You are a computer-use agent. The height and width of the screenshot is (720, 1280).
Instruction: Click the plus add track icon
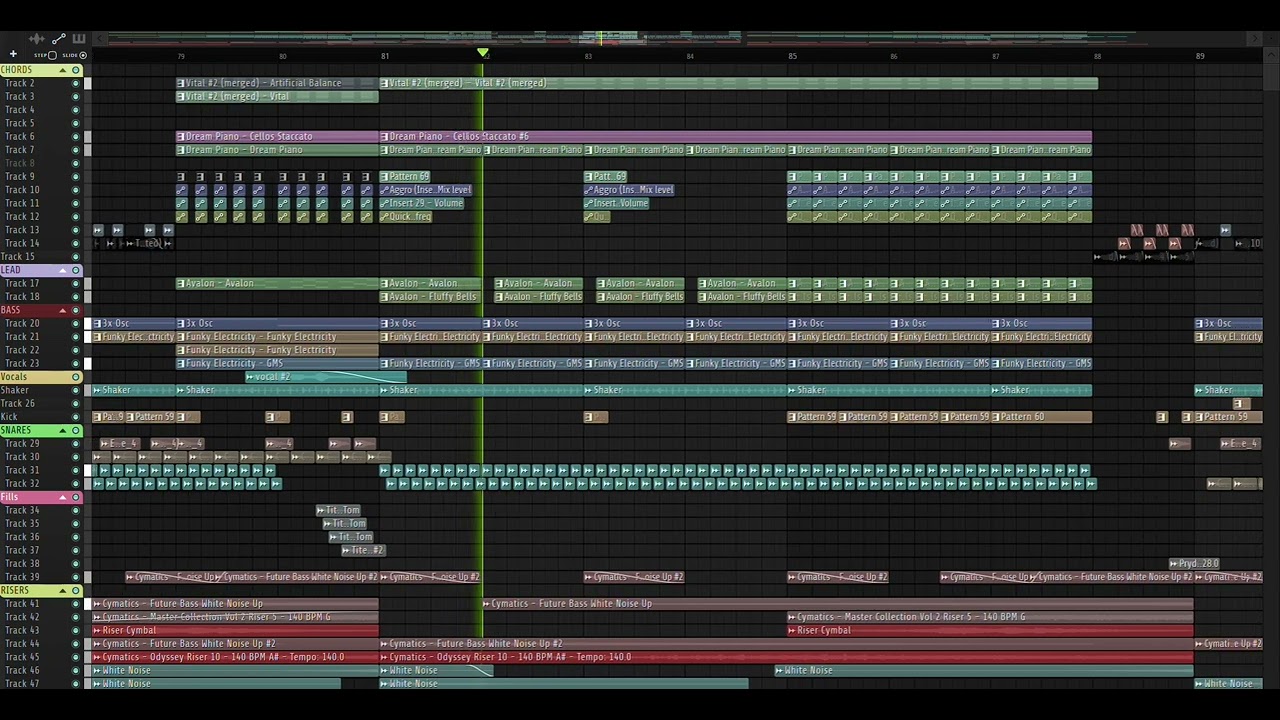[x=13, y=54]
